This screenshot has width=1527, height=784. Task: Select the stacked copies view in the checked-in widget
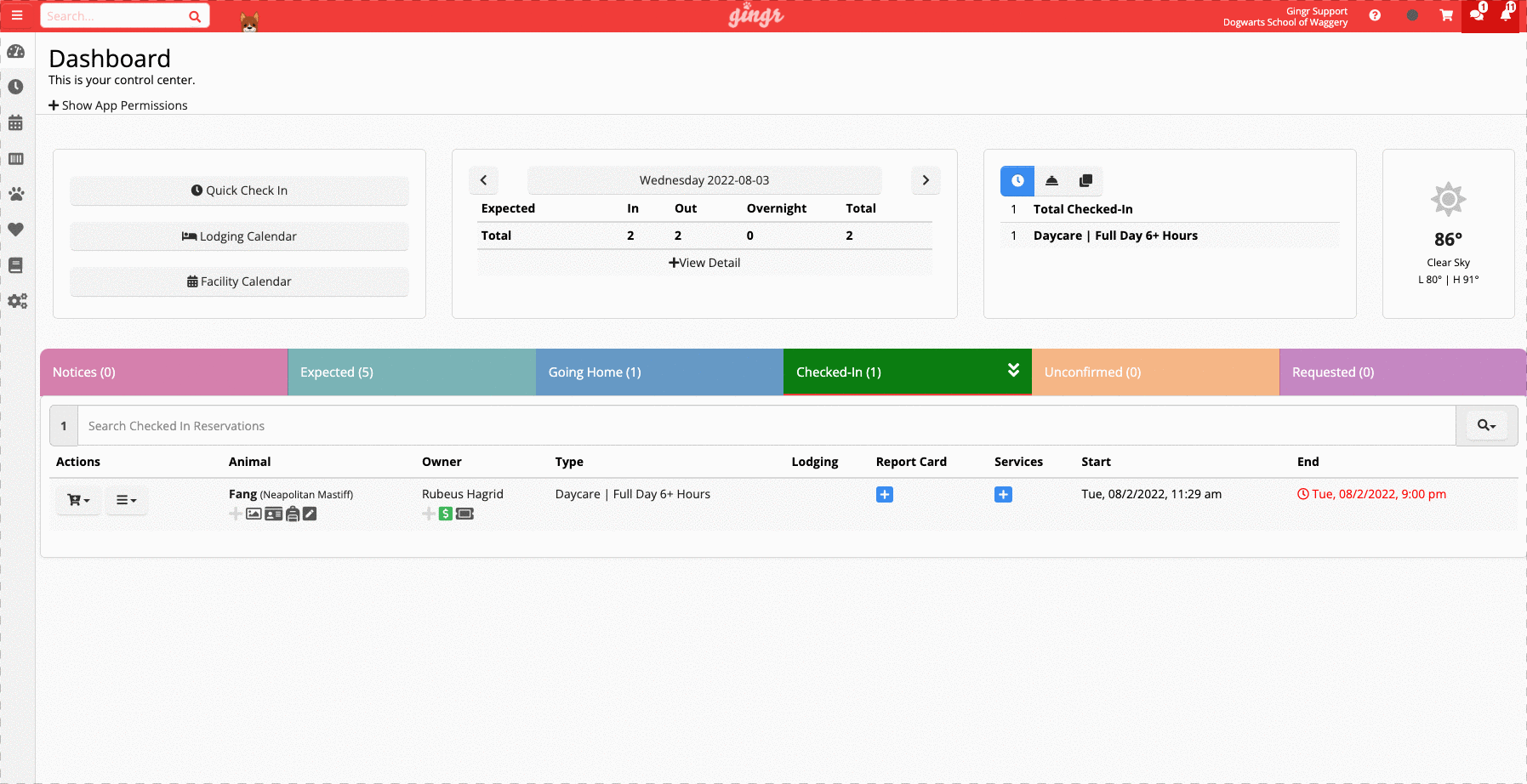pyautogui.click(x=1085, y=180)
